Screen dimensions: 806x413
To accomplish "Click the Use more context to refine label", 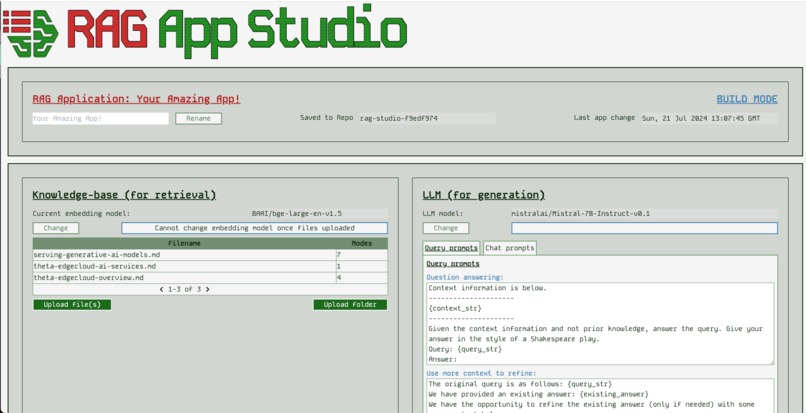I will point(481,373).
